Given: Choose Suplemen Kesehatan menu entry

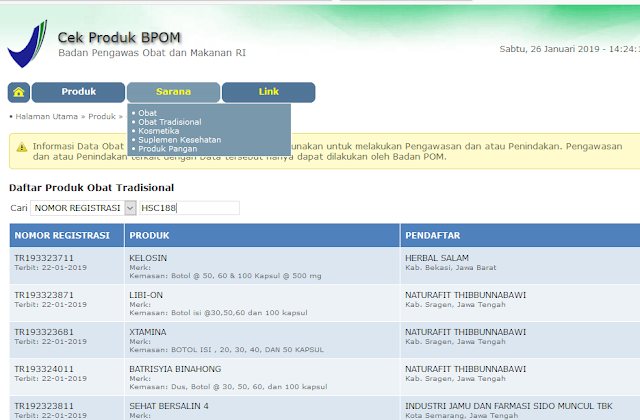Looking at the screenshot, I should click(180, 140).
